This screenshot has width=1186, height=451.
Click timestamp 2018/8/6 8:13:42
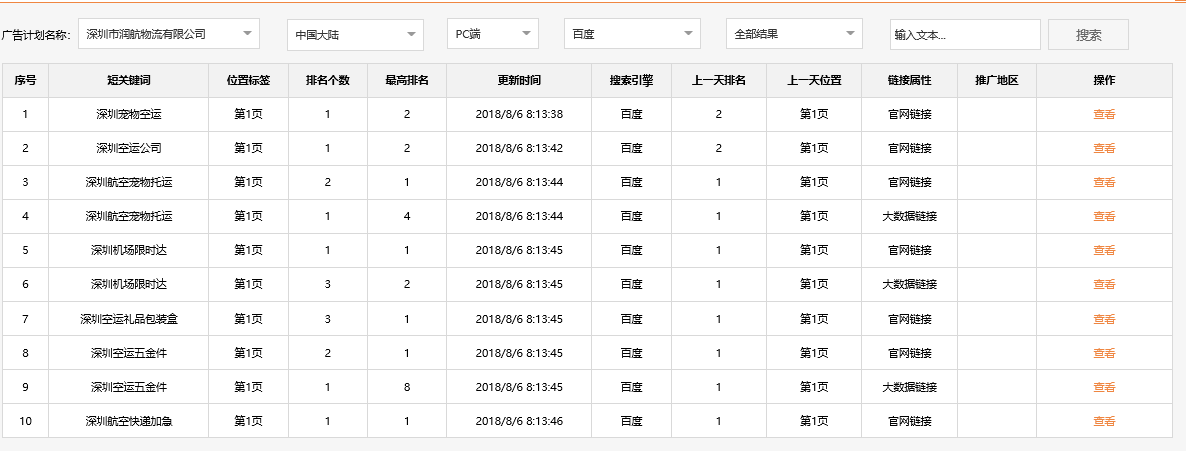pos(519,148)
